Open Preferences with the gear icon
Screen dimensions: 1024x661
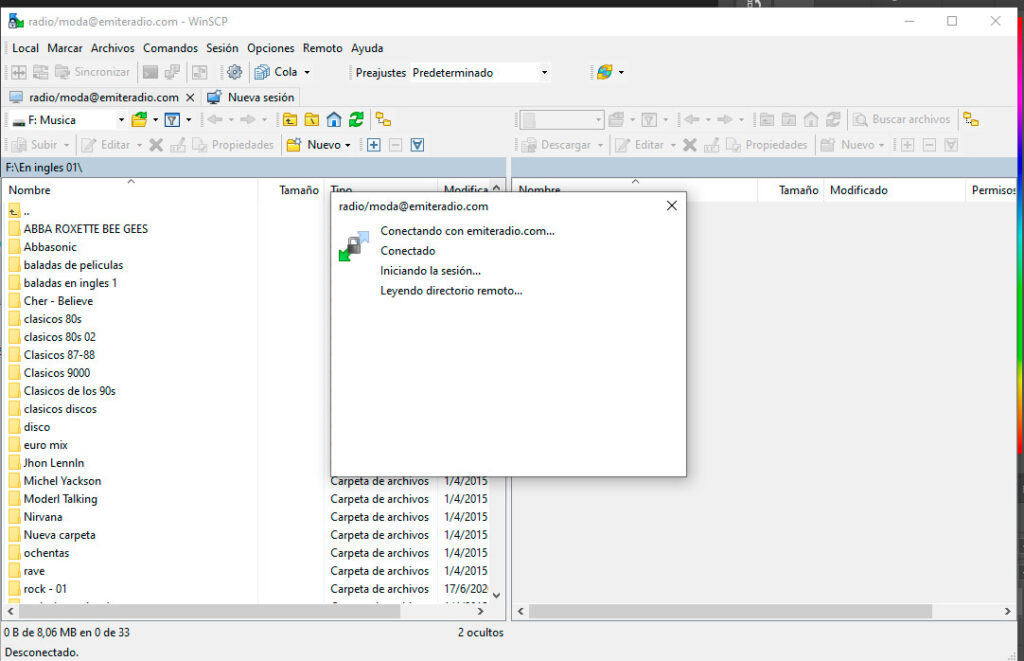pos(234,73)
